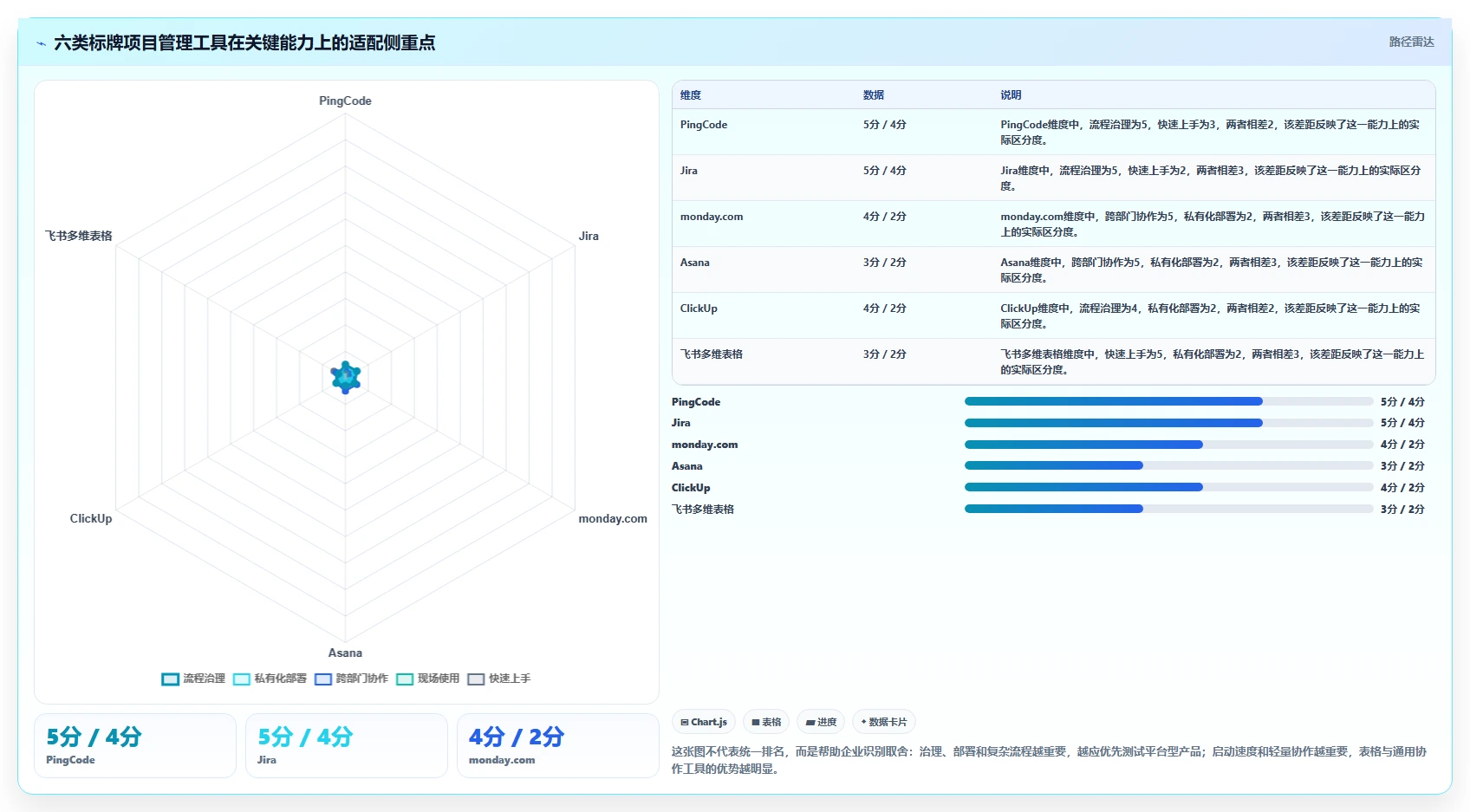Toggle the 跨部门协作 legend dataset

click(351, 679)
